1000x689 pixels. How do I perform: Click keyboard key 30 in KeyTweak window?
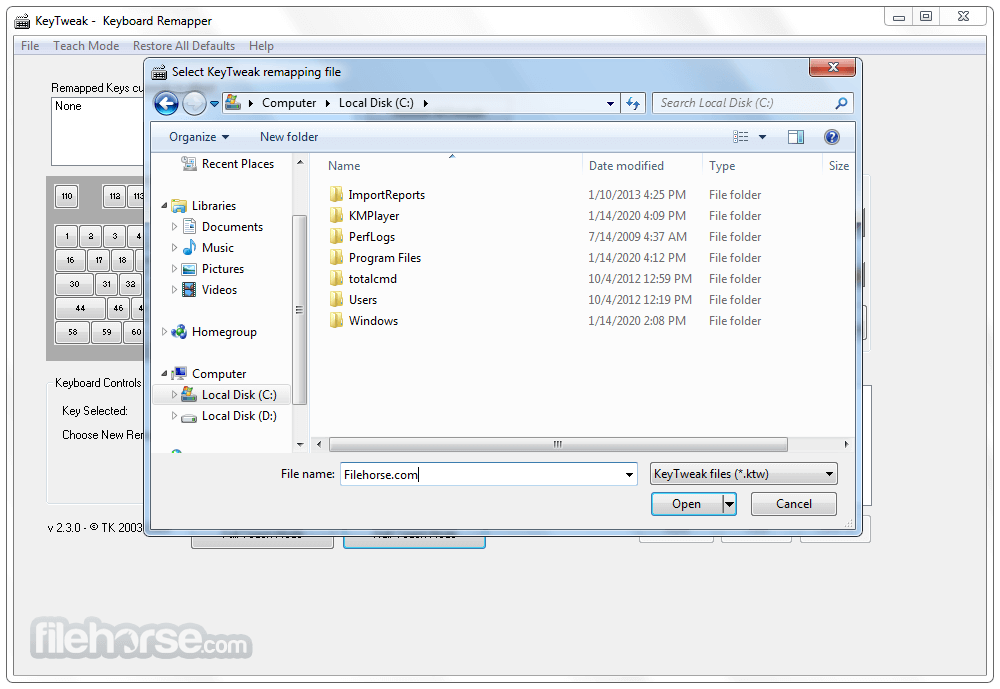pyautogui.click(x=75, y=285)
